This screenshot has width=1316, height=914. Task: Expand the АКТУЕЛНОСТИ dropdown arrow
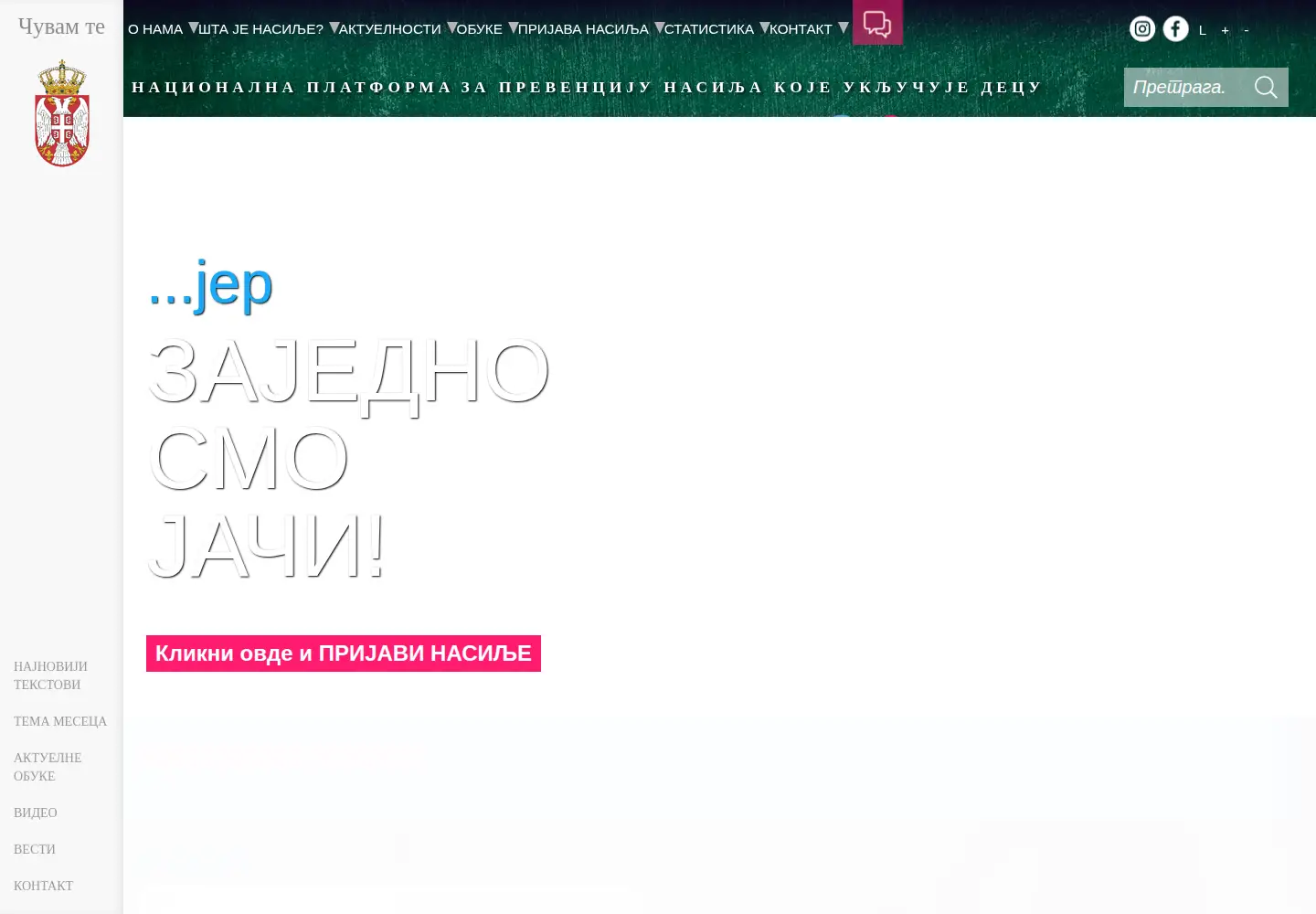[x=451, y=28]
